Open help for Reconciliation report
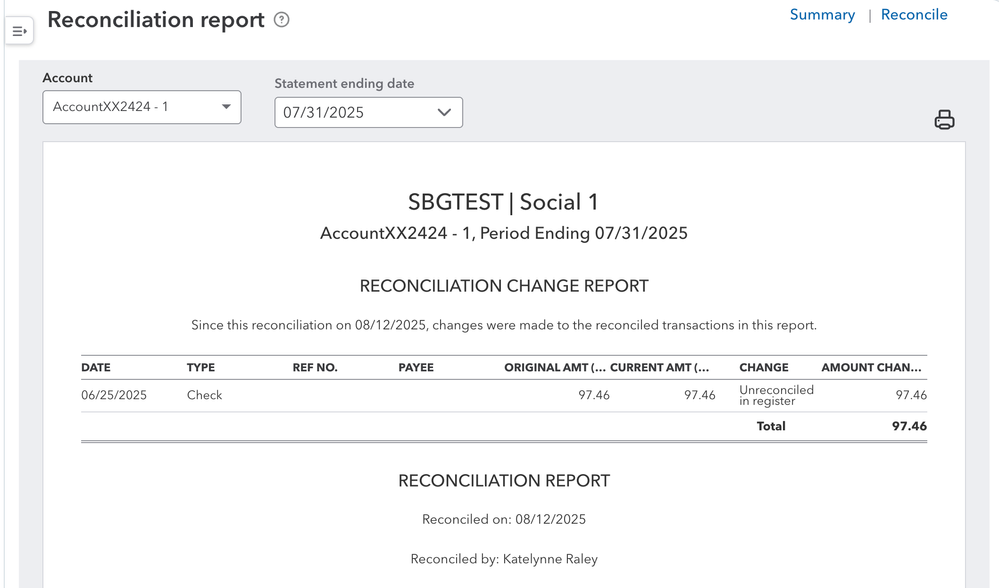 (x=282, y=20)
